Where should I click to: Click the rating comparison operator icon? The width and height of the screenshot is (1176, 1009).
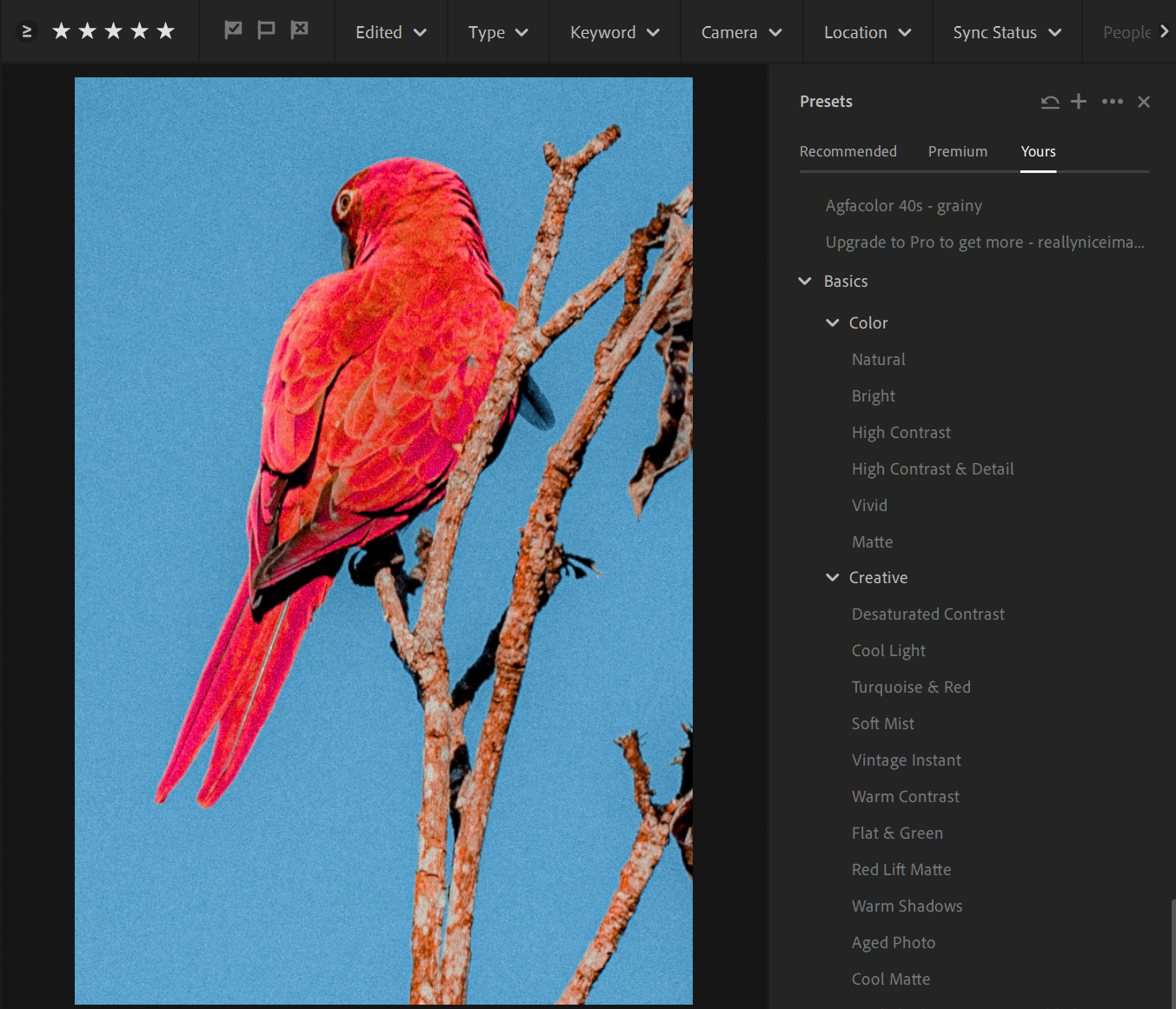[26, 30]
